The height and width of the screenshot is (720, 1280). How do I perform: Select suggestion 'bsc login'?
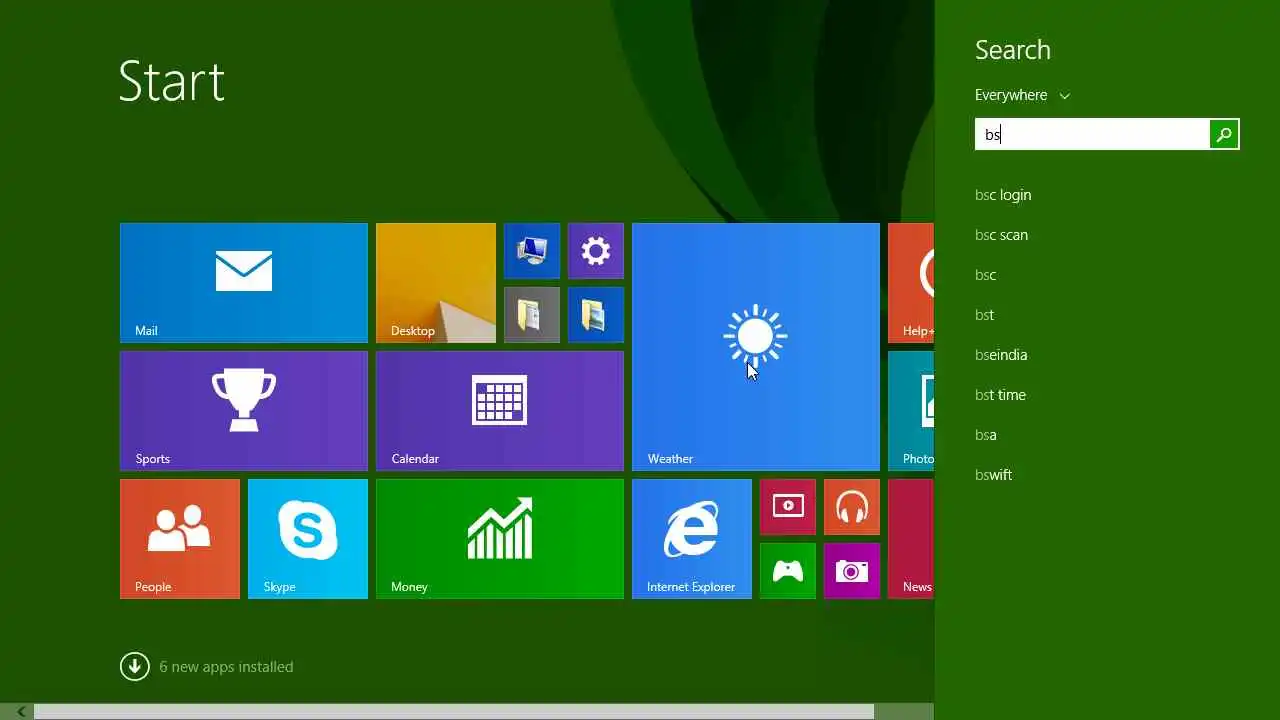(1003, 195)
